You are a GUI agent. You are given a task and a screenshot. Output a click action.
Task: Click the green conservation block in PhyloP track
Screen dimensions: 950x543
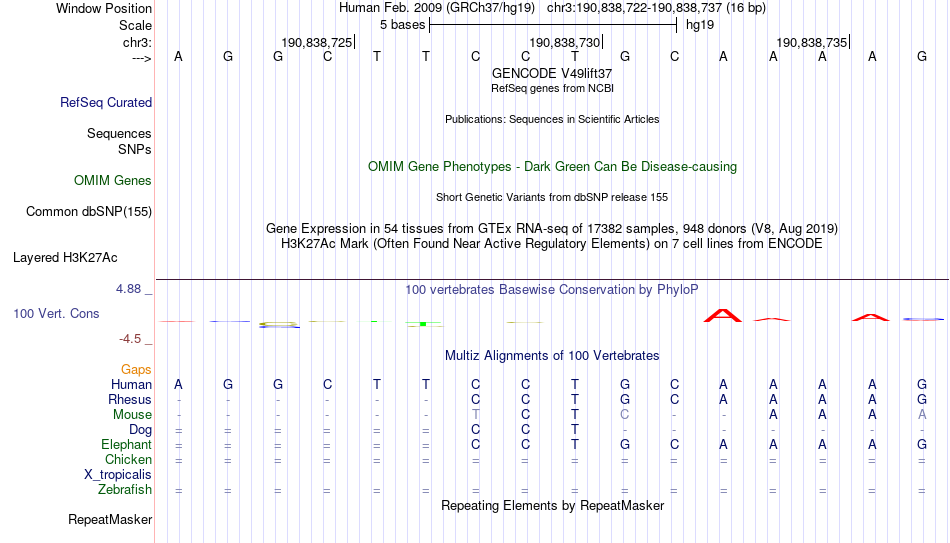coord(423,324)
